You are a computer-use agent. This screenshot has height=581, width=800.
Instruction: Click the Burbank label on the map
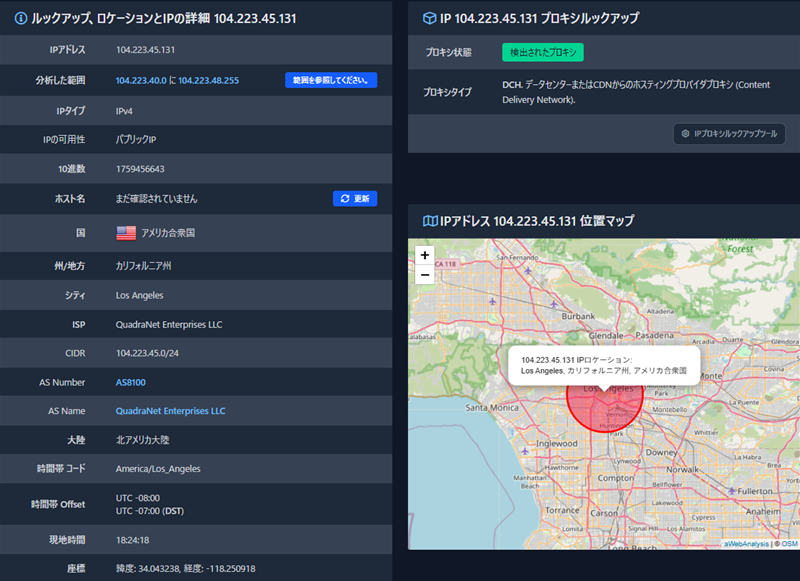click(x=578, y=316)
